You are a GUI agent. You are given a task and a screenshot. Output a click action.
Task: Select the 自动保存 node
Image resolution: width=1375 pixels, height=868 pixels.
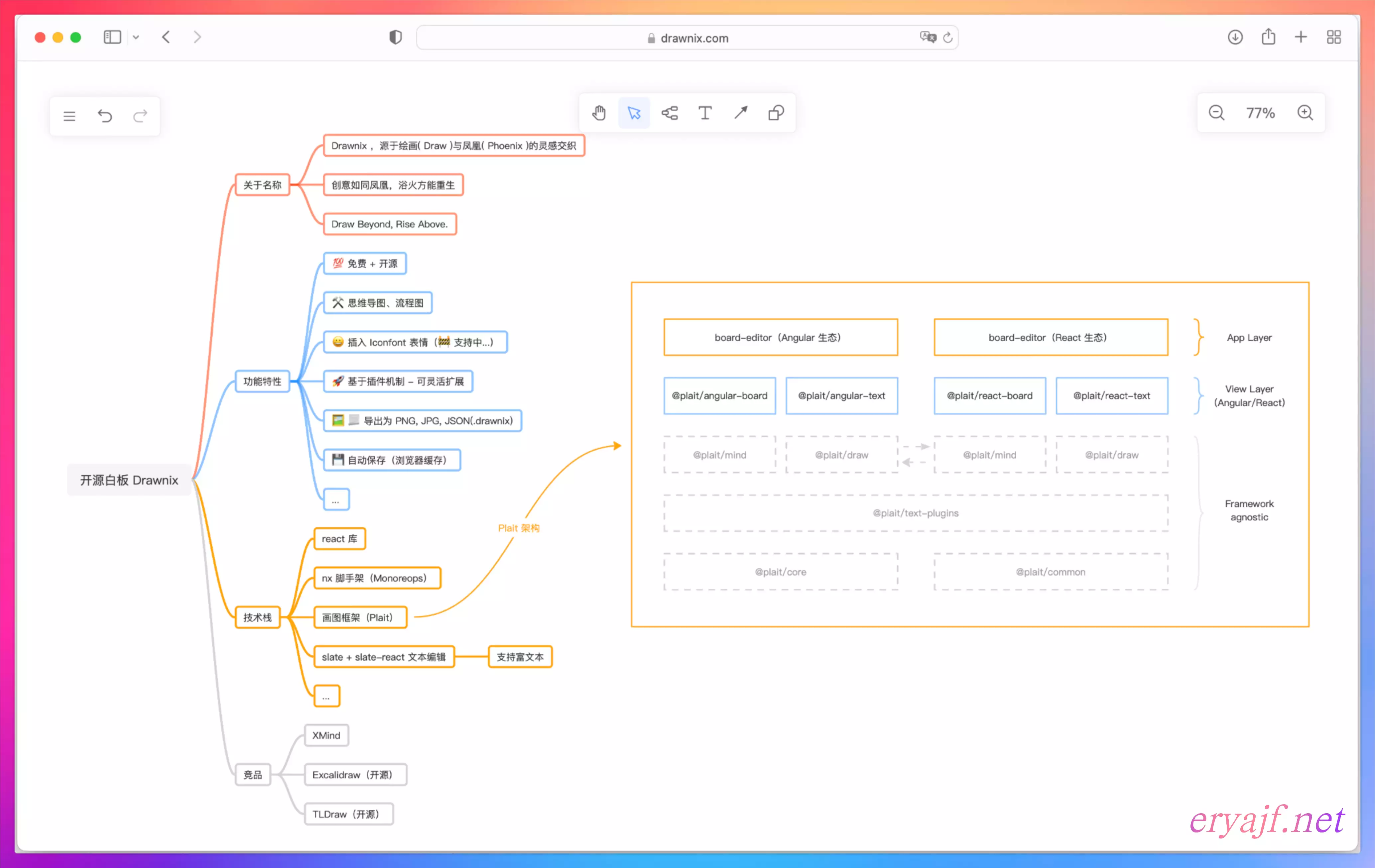click(x=392, y=460)
